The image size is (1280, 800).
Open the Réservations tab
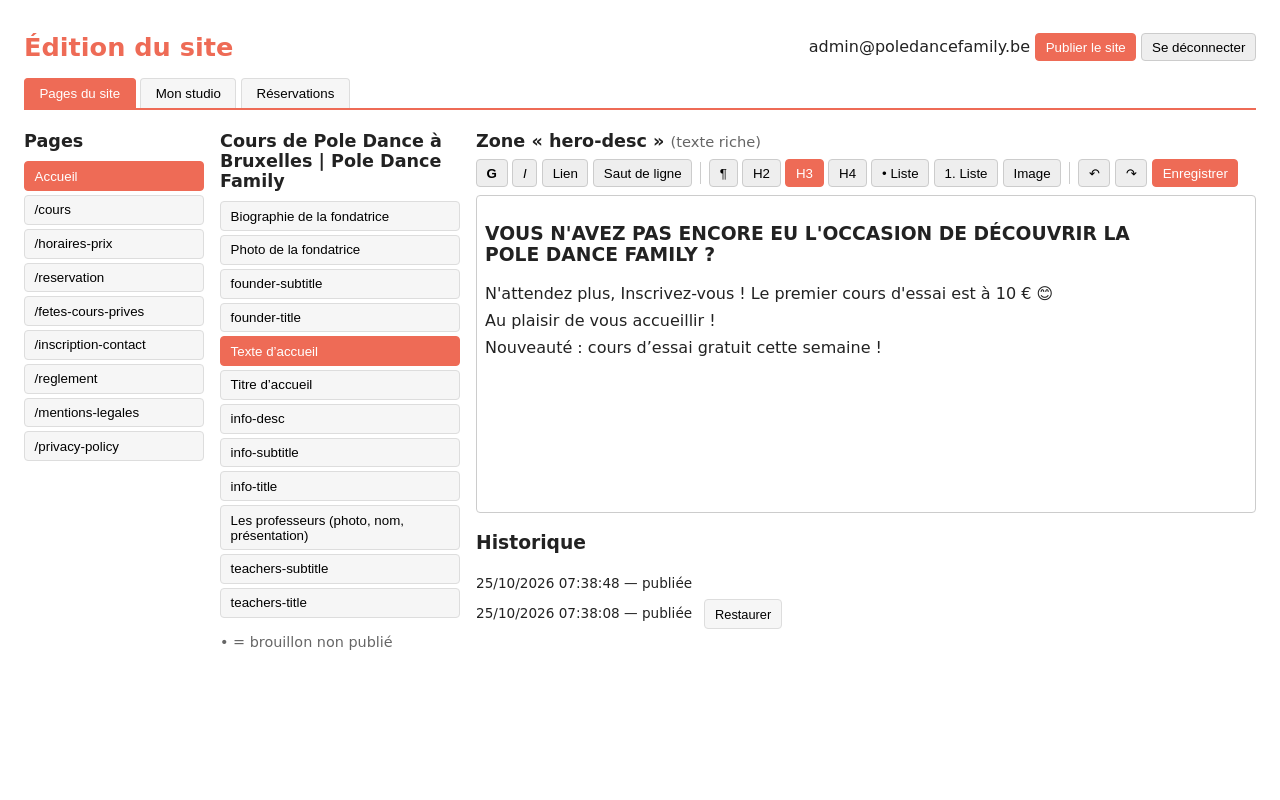click(x=295, y=93)
